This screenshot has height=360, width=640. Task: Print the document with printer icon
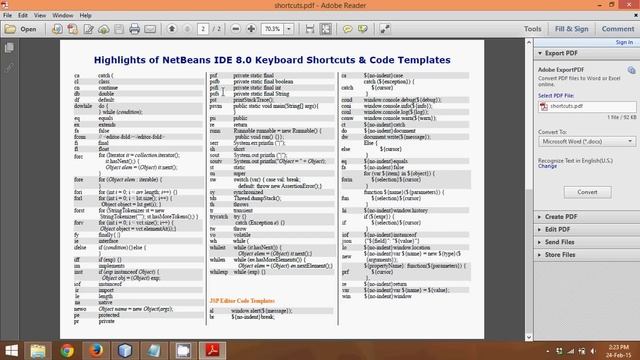pyautogui.click(x=134, y=29)
